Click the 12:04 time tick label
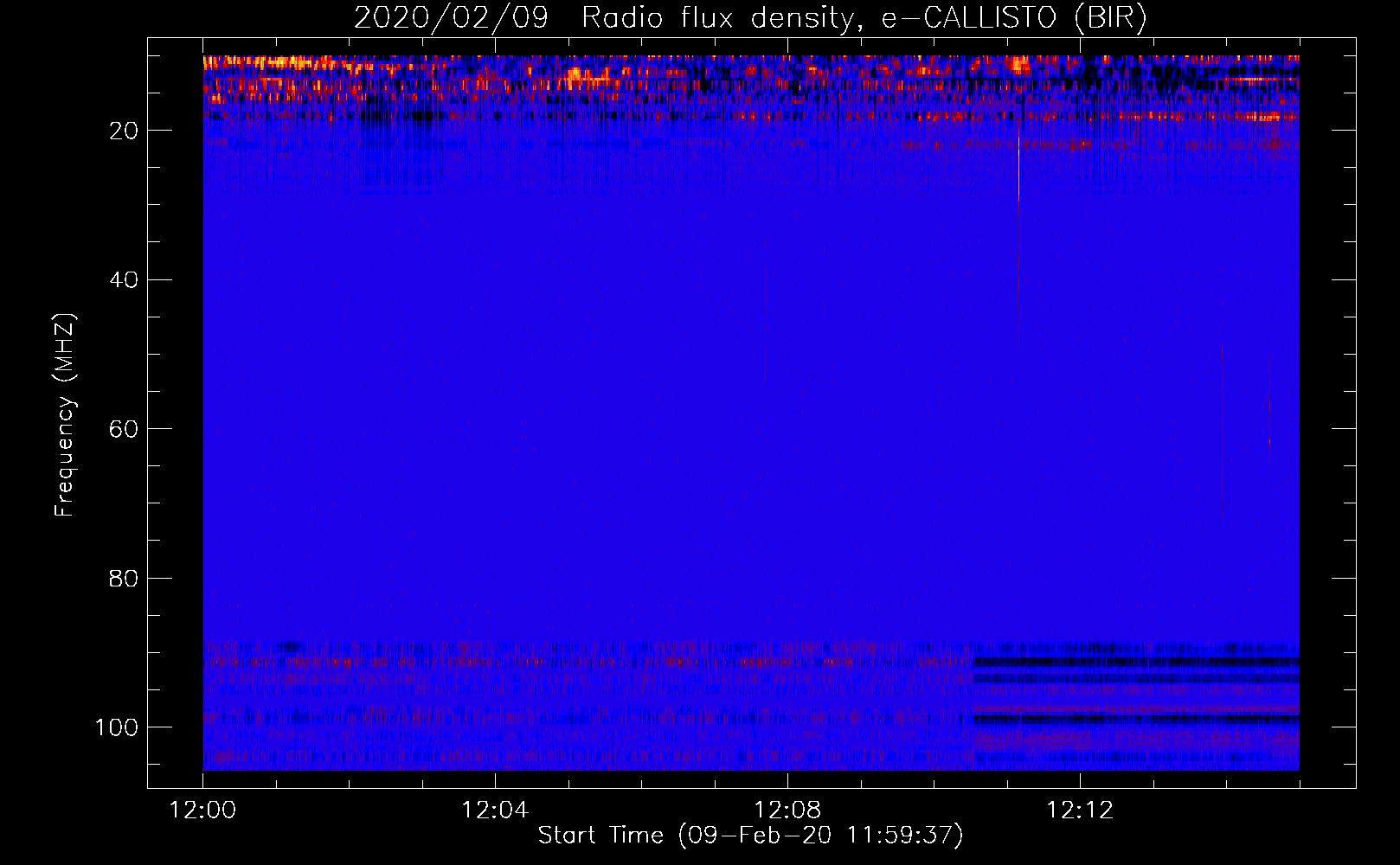The image size is (1400, 865). (495, 811)
